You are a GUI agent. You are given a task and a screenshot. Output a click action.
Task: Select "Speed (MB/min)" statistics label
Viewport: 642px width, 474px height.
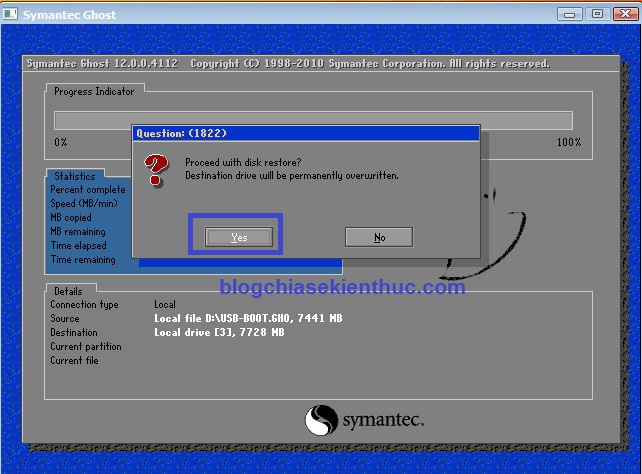tap(84, 203)
